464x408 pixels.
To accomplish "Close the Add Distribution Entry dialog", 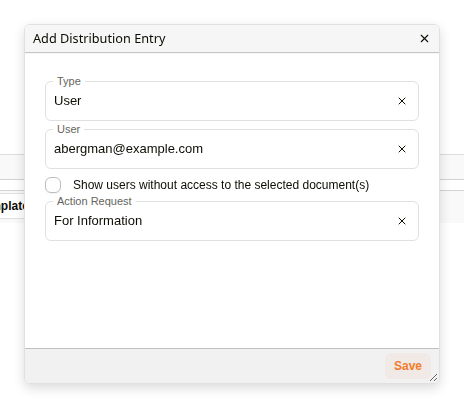I will point(424,39).
